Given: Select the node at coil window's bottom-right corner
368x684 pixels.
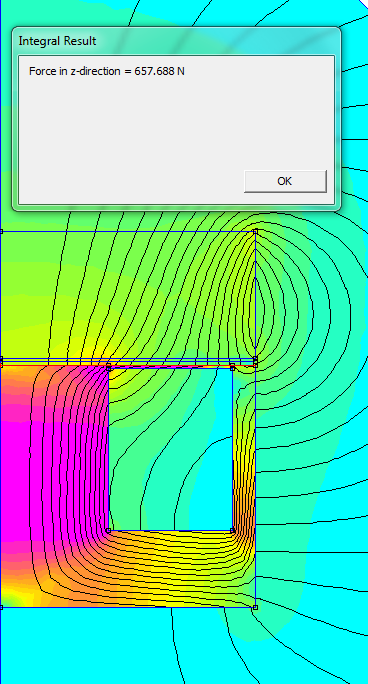Looking at the screenshot, I should (x=232, y=530).
